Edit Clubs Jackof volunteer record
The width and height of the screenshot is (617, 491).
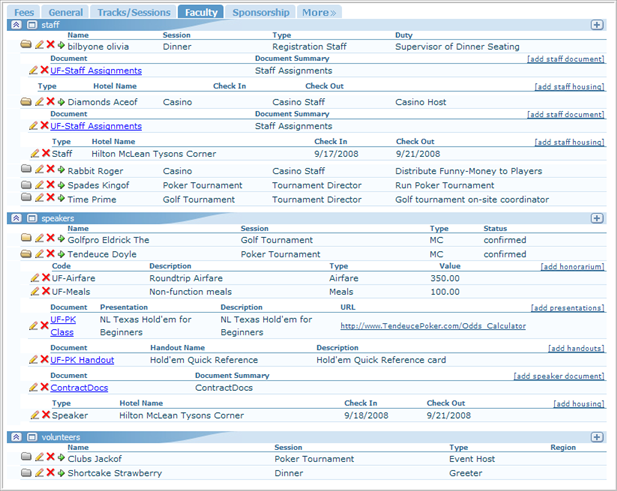point(39,457)
